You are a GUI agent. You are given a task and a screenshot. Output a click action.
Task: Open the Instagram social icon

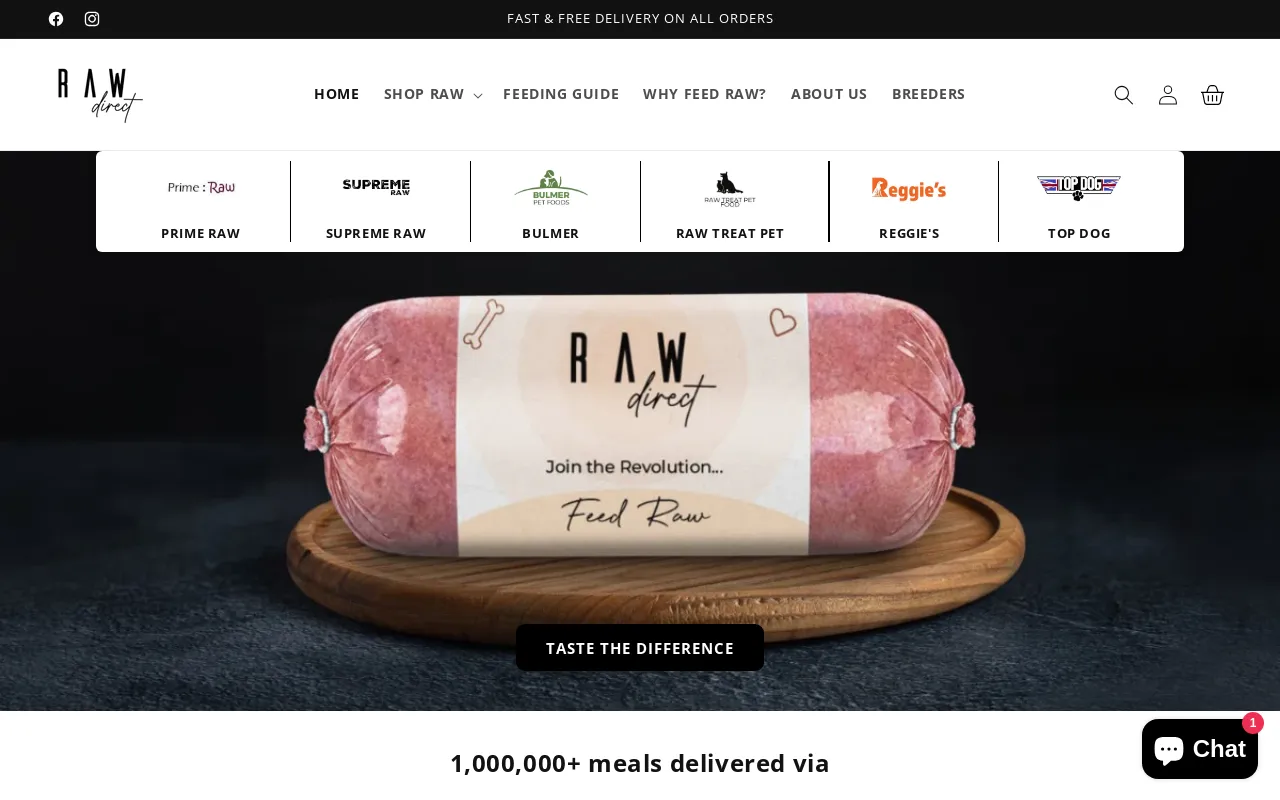point(92,19)
